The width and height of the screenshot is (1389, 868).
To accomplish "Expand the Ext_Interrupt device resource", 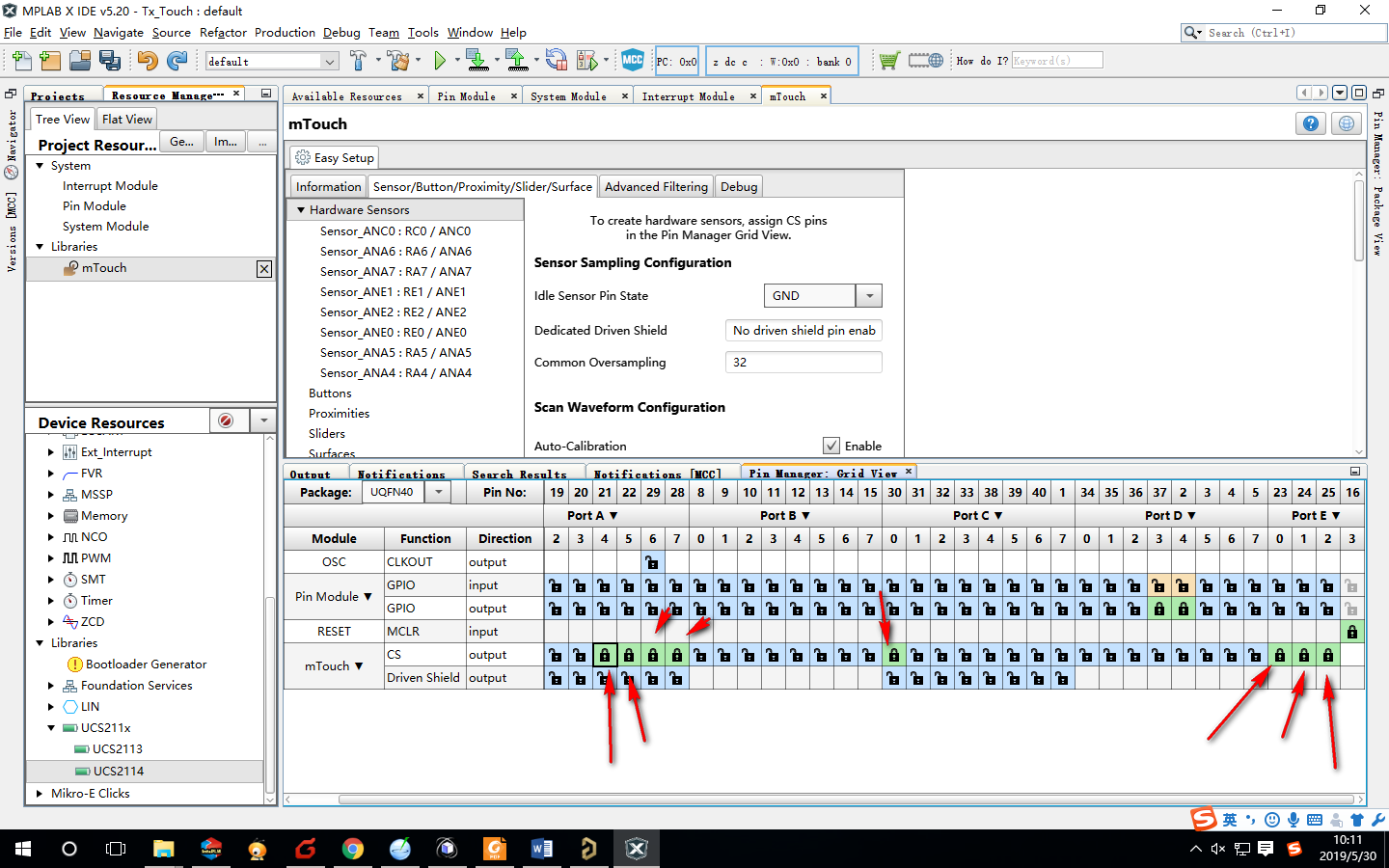I will [51, 452].
